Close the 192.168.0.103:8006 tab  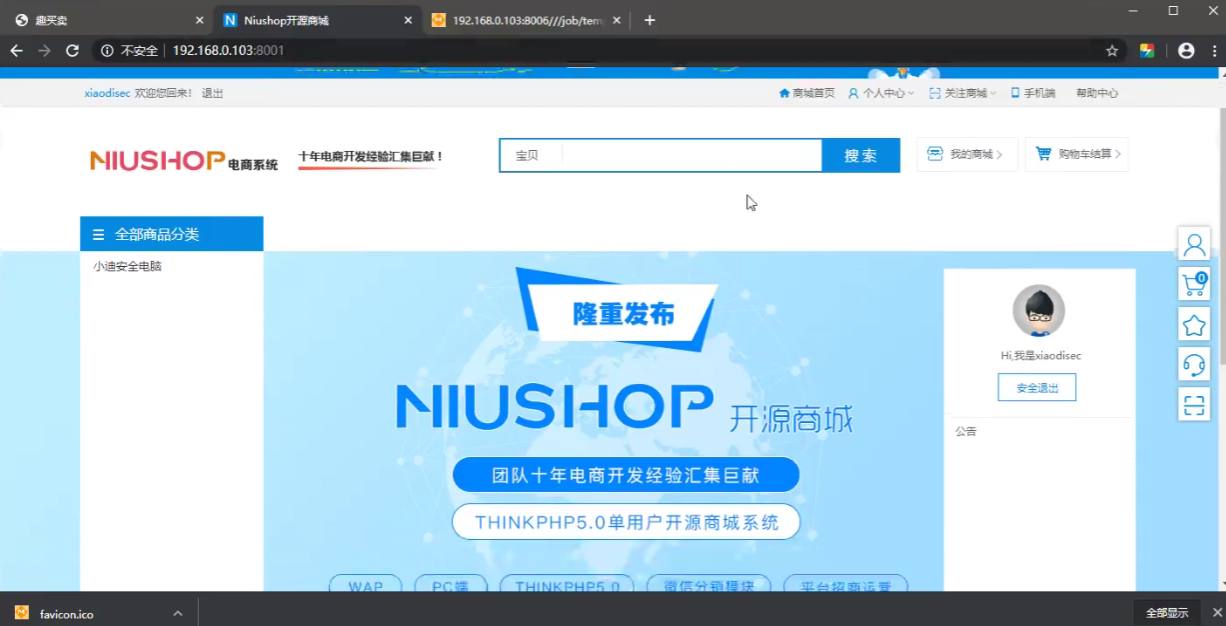coord(616,20)
